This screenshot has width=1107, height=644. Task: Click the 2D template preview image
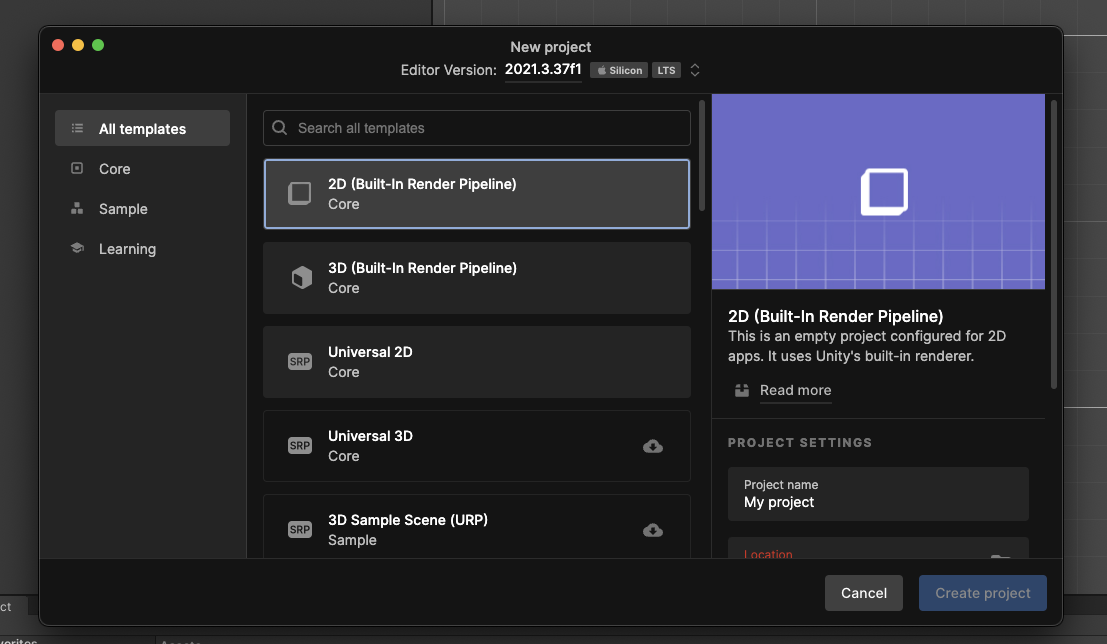click(x=878, y=191)
